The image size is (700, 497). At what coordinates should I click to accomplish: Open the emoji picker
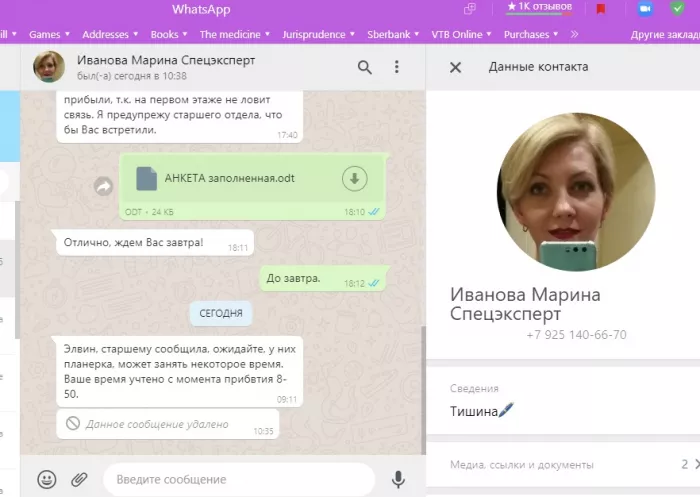(47, 480)
